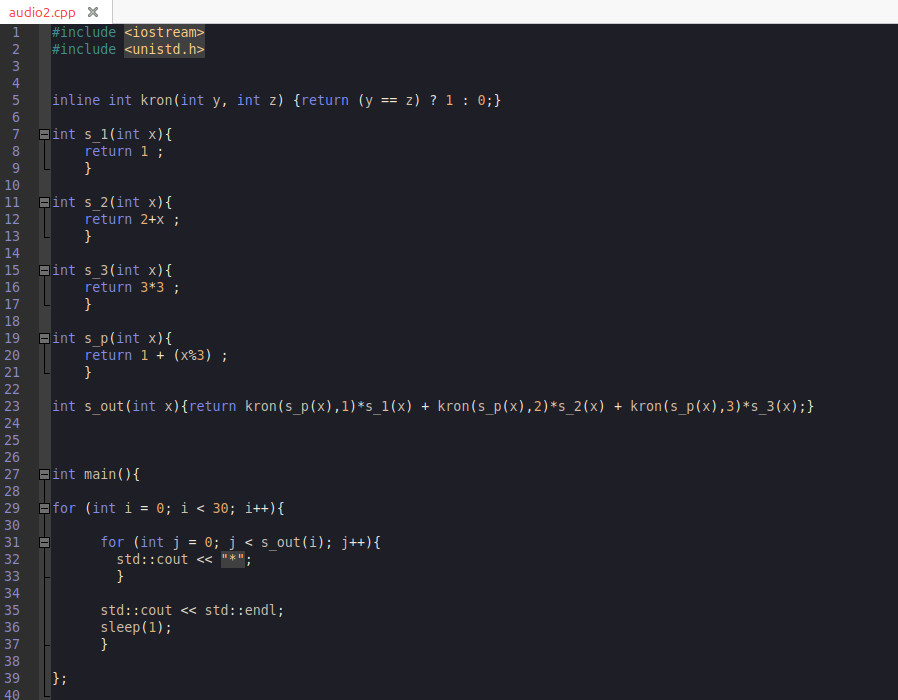Viewport: 898px width, 700px height.
Task: Collapse the s_p function fold marker
Action: click(x=44, y=339)
